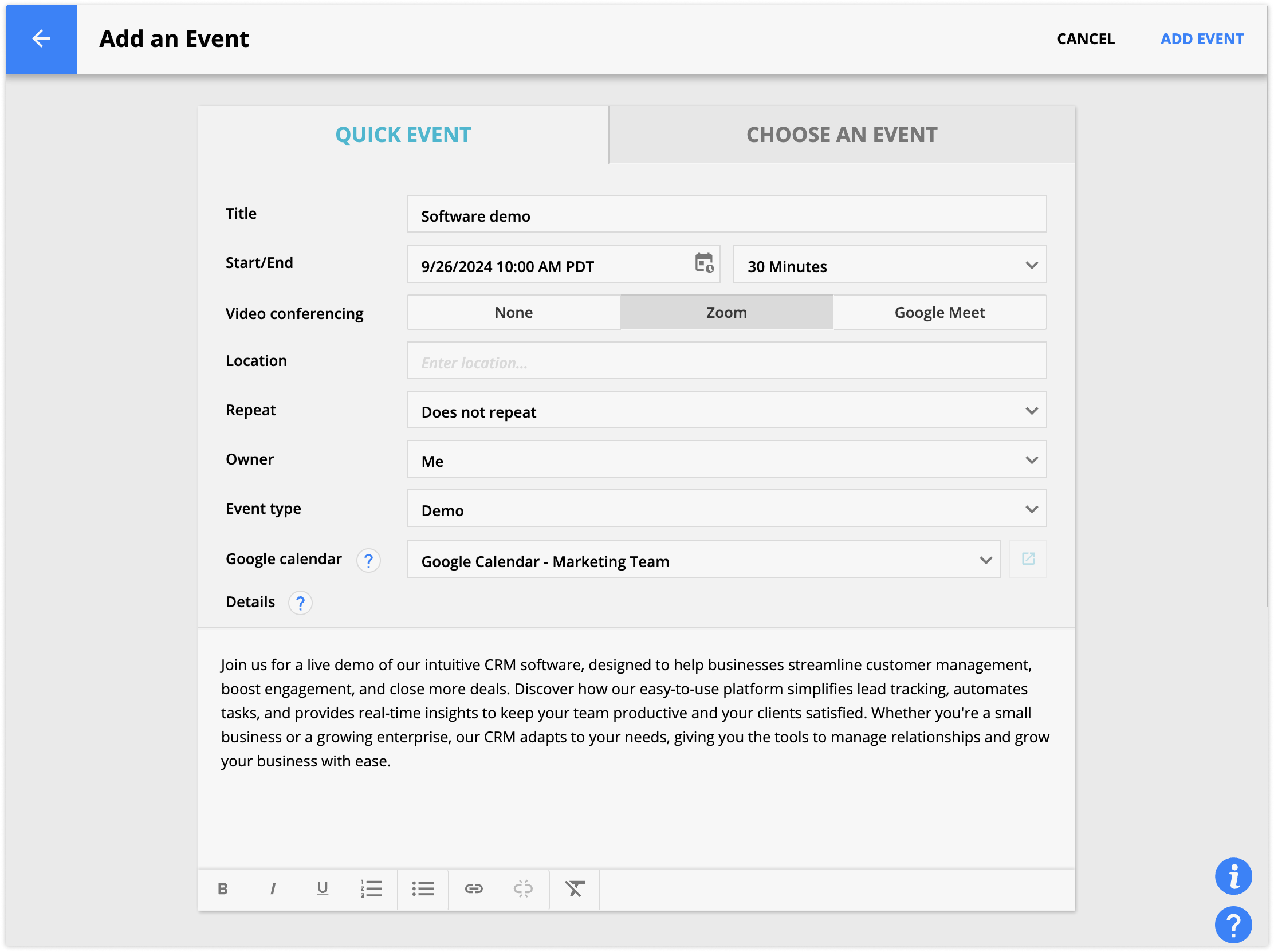Switch to the Choose an Event tab
Viewport: 1274px width, 952px height.
click(842, 135)
